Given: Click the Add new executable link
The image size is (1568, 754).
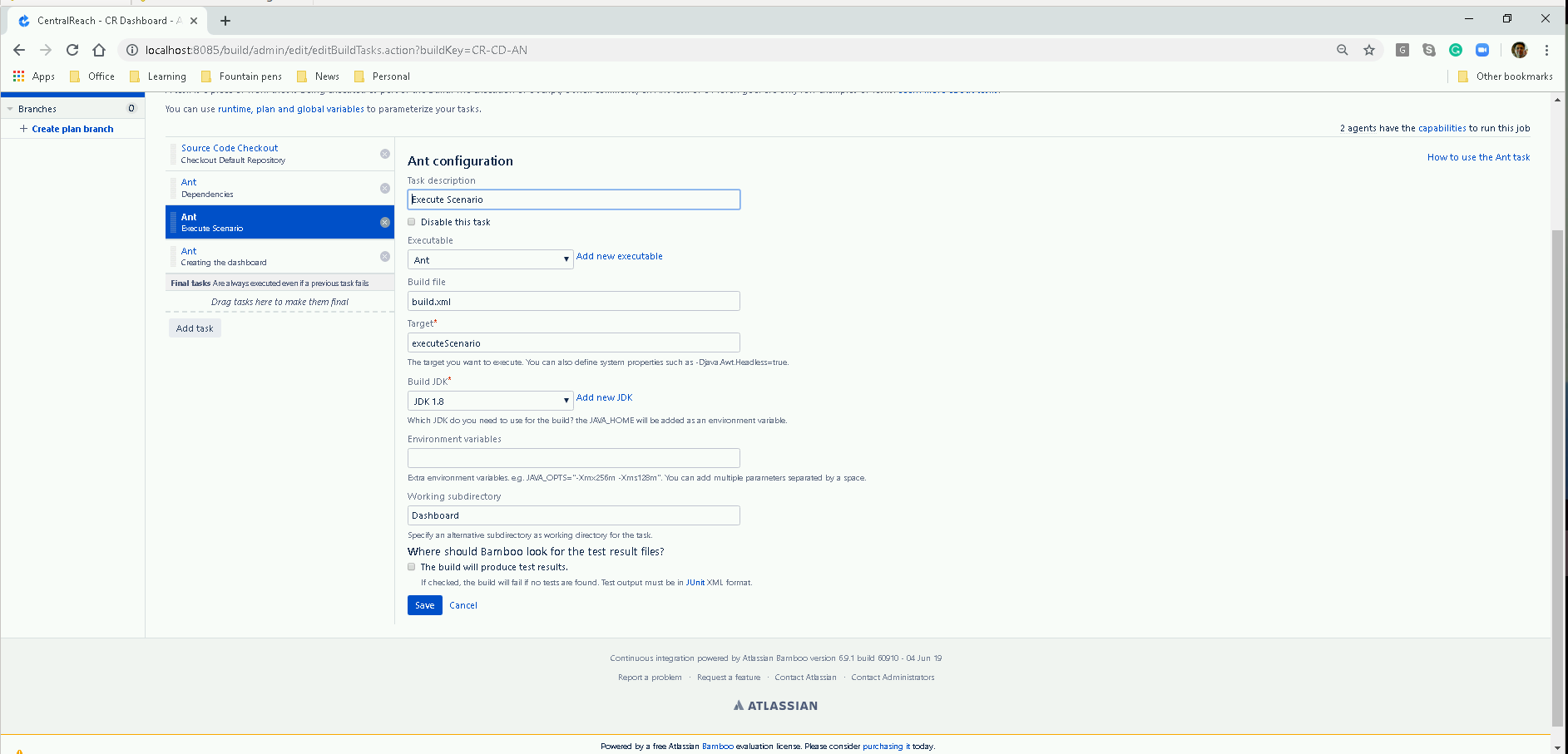Looking at the screenshot, I should (x=619, y=256).
